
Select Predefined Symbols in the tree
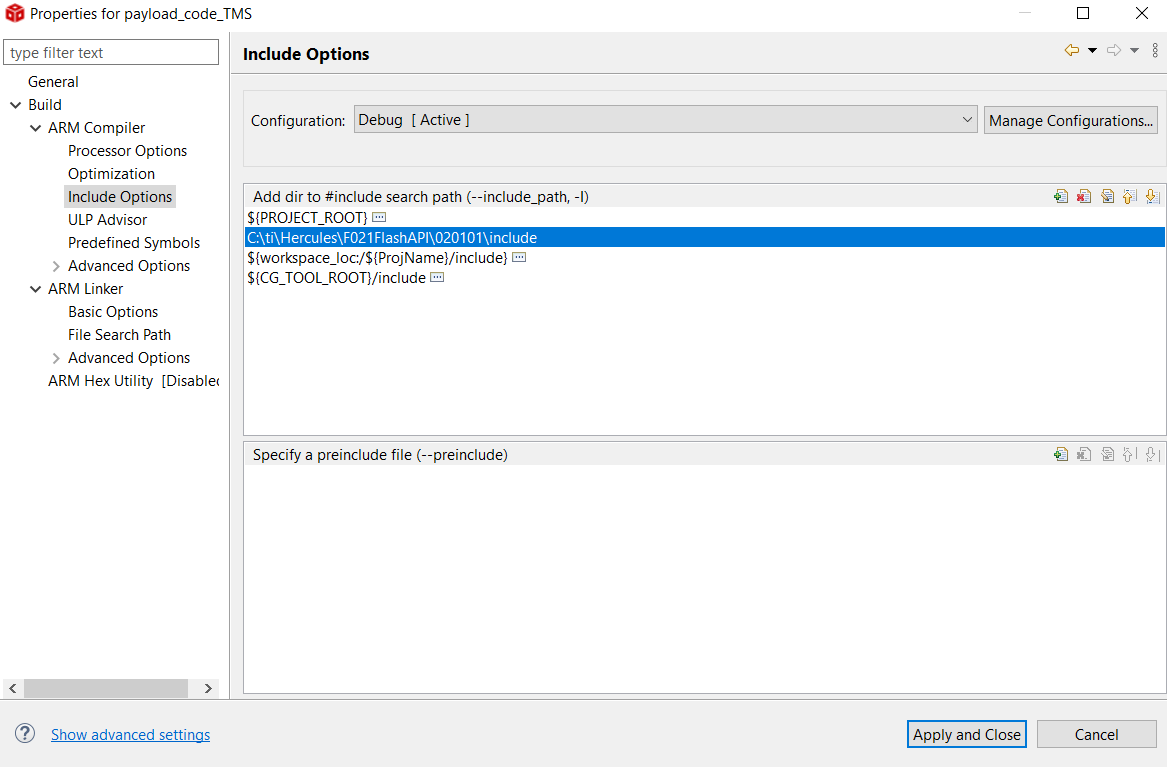click(134, 243)
